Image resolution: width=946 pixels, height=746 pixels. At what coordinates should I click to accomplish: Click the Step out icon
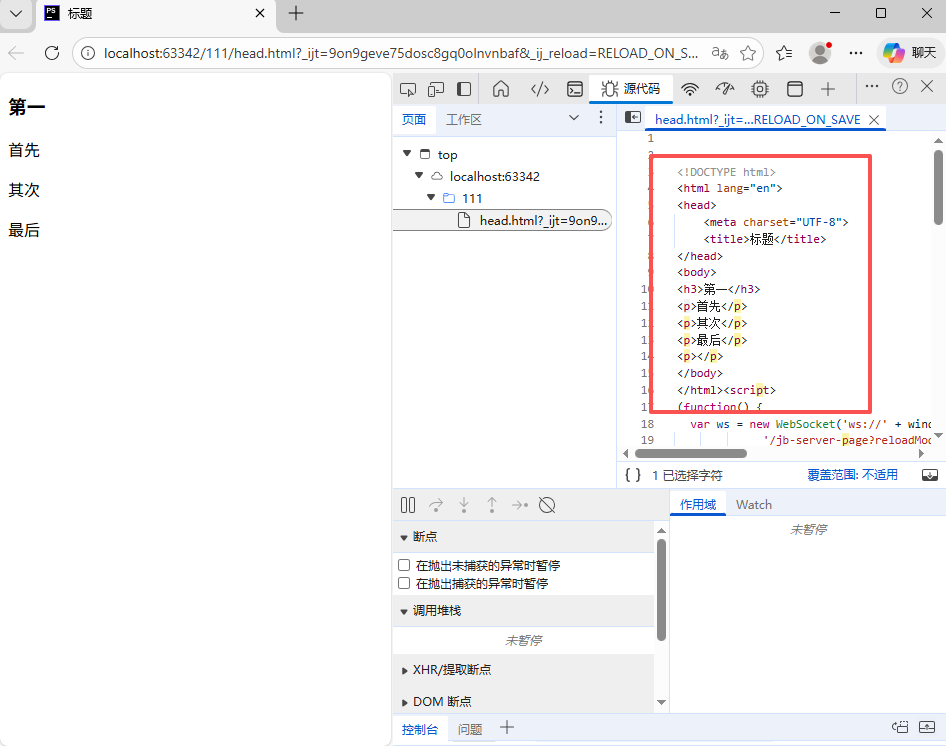click(492, 505)
